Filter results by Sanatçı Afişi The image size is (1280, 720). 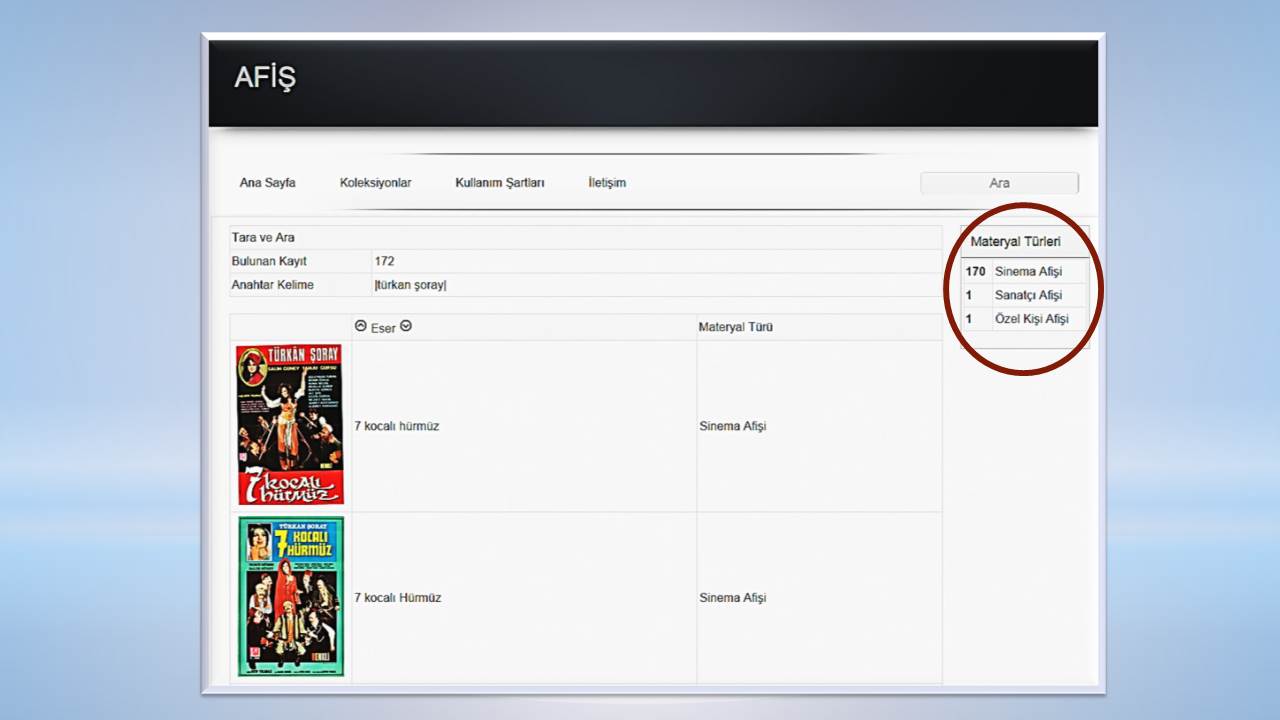click(x=1028, y=295)
